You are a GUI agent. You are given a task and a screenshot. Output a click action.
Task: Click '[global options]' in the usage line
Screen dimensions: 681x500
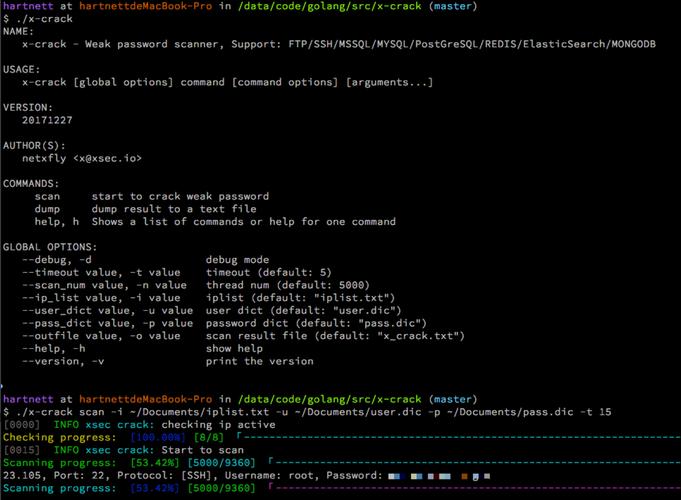(123, 83)
